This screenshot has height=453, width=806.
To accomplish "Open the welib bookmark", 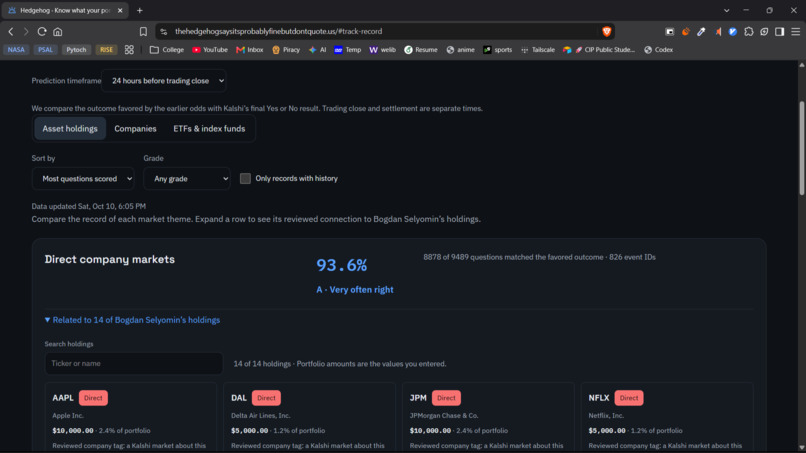I will point(382,50).
